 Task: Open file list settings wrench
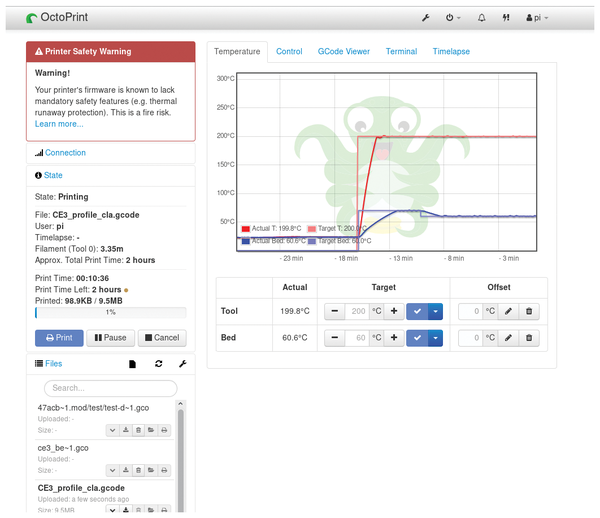(x=183, y=364)
